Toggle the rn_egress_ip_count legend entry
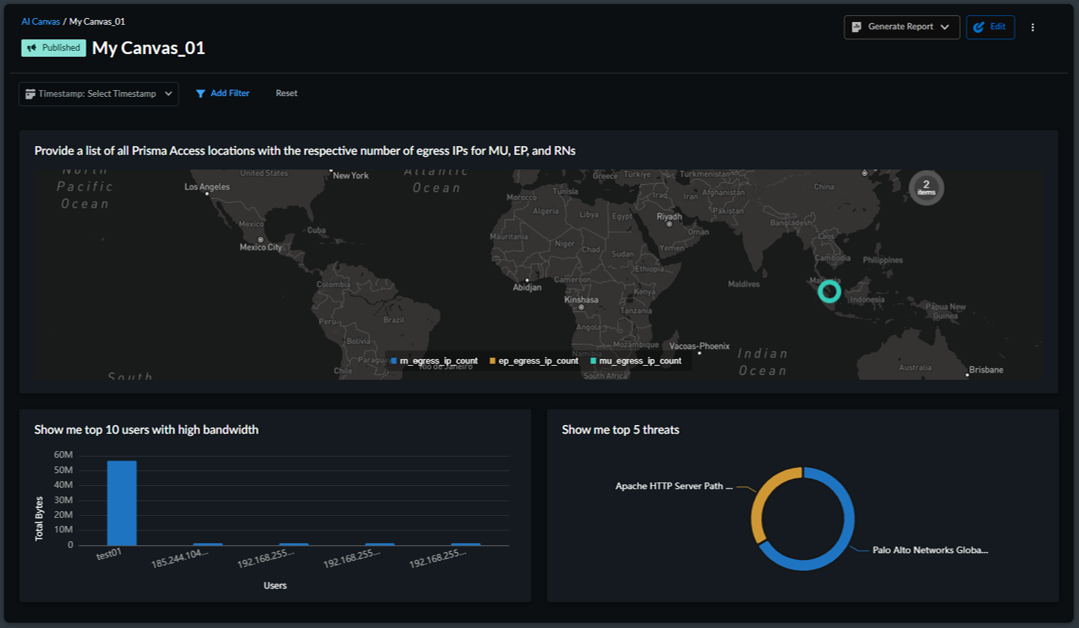Image resolution: width=1079 pixels, height=628 pixels. tap(434, 361)
